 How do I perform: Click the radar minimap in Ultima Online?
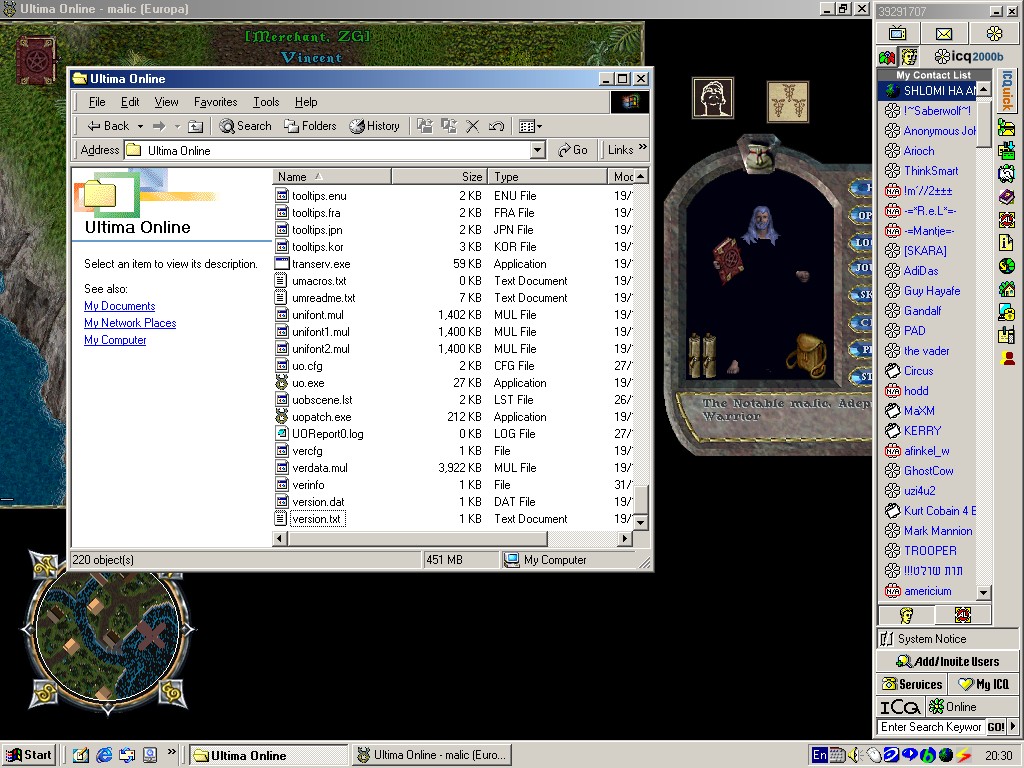(x=108, y=631)
